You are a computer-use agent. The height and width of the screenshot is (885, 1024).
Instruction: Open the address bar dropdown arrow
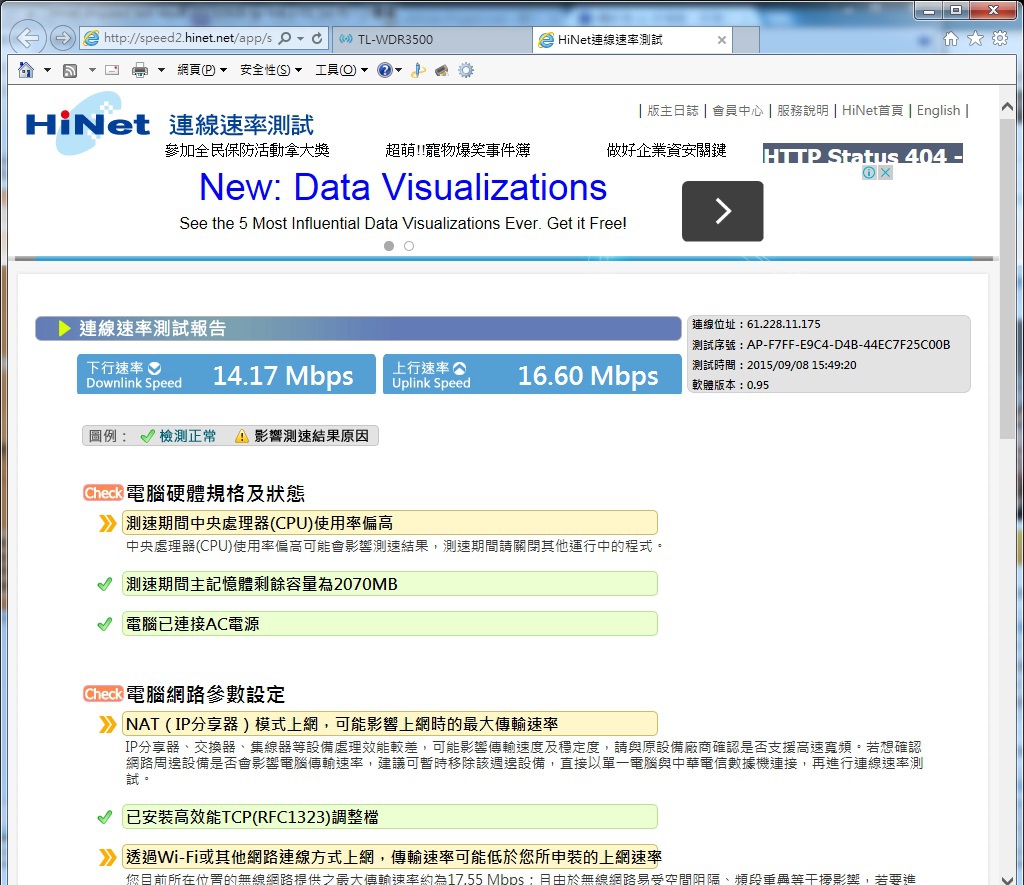tap(300, 39)
